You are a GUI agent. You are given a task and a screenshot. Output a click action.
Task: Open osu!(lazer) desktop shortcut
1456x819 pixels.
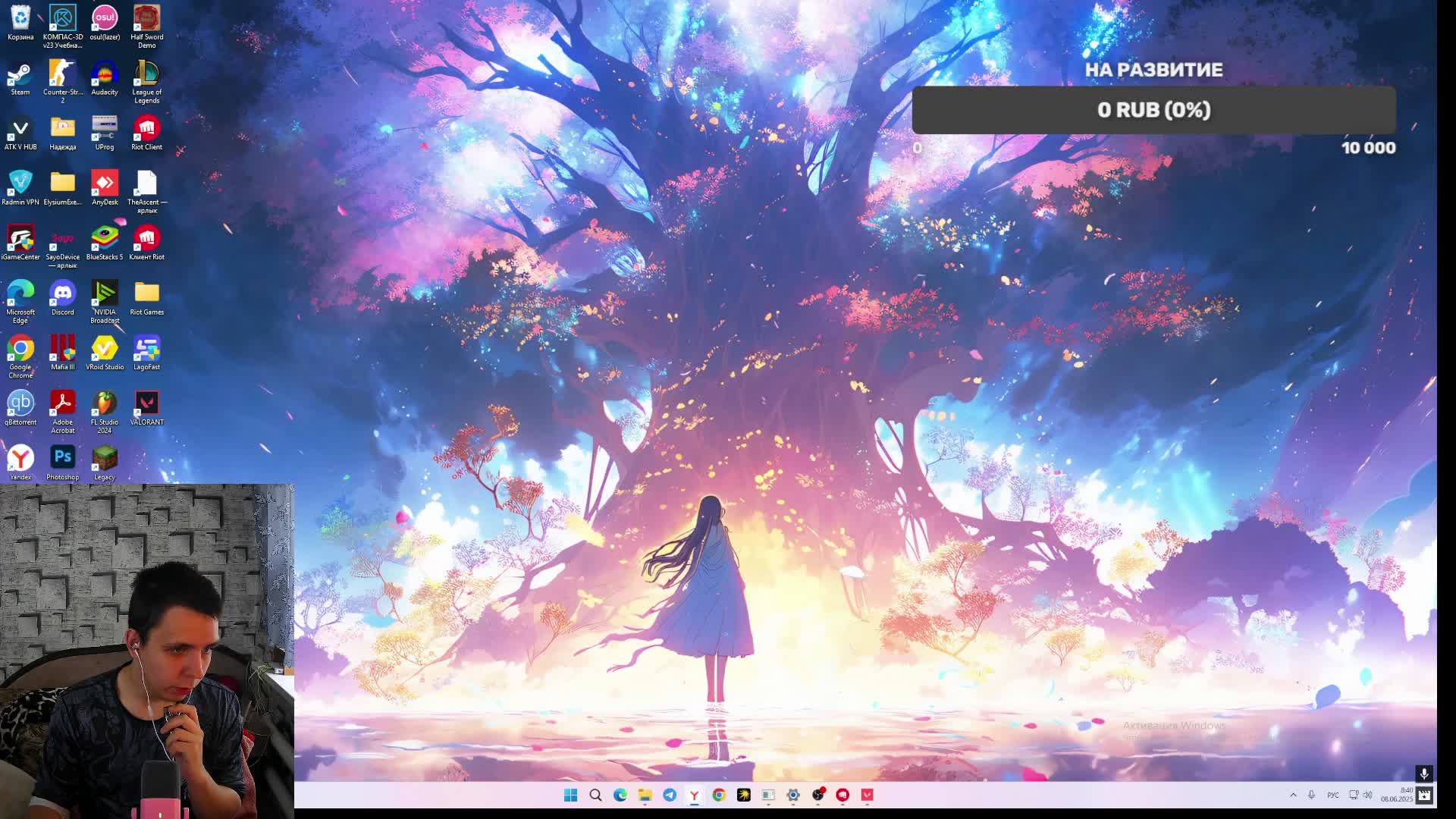pos(105,23)
